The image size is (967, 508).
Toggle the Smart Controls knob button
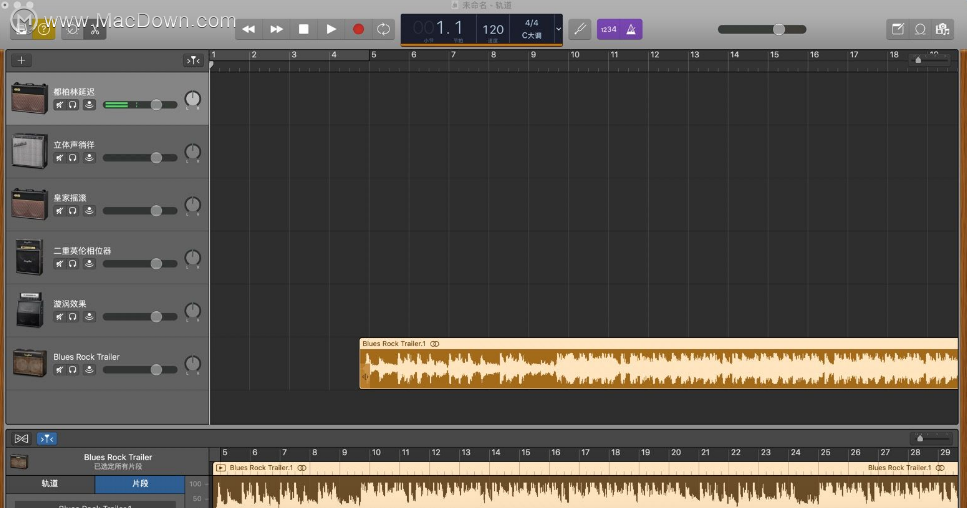[72, 30]
